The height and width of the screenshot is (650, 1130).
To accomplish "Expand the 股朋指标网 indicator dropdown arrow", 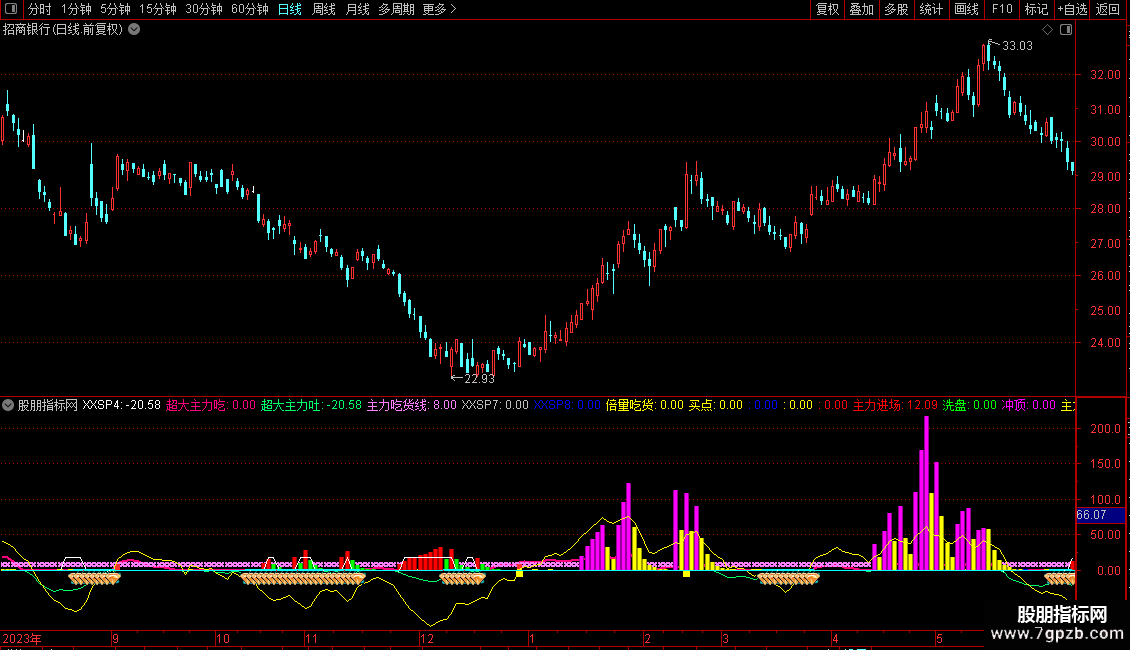I will 9,406.
